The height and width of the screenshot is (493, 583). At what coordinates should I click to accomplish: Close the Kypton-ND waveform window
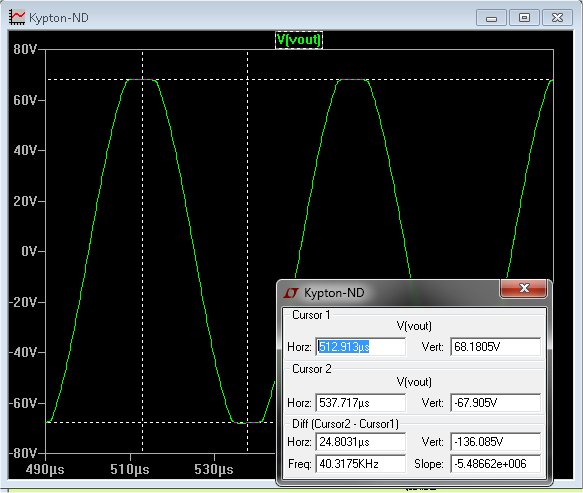point(557,18)
